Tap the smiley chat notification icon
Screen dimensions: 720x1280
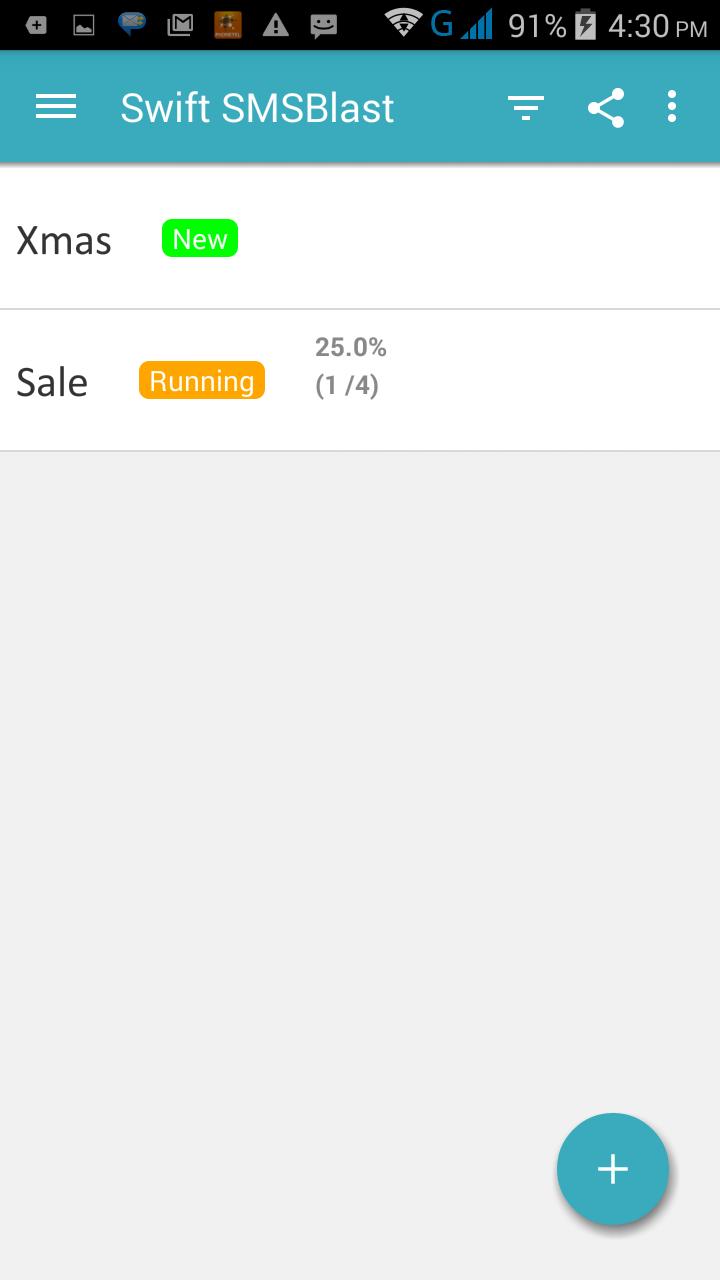(x=323, y=25)
